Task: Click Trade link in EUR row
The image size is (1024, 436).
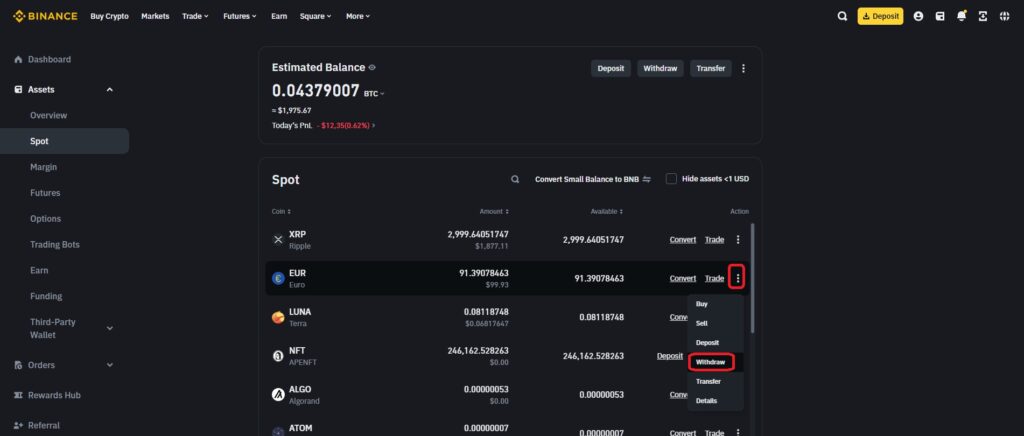Action: 714,279
